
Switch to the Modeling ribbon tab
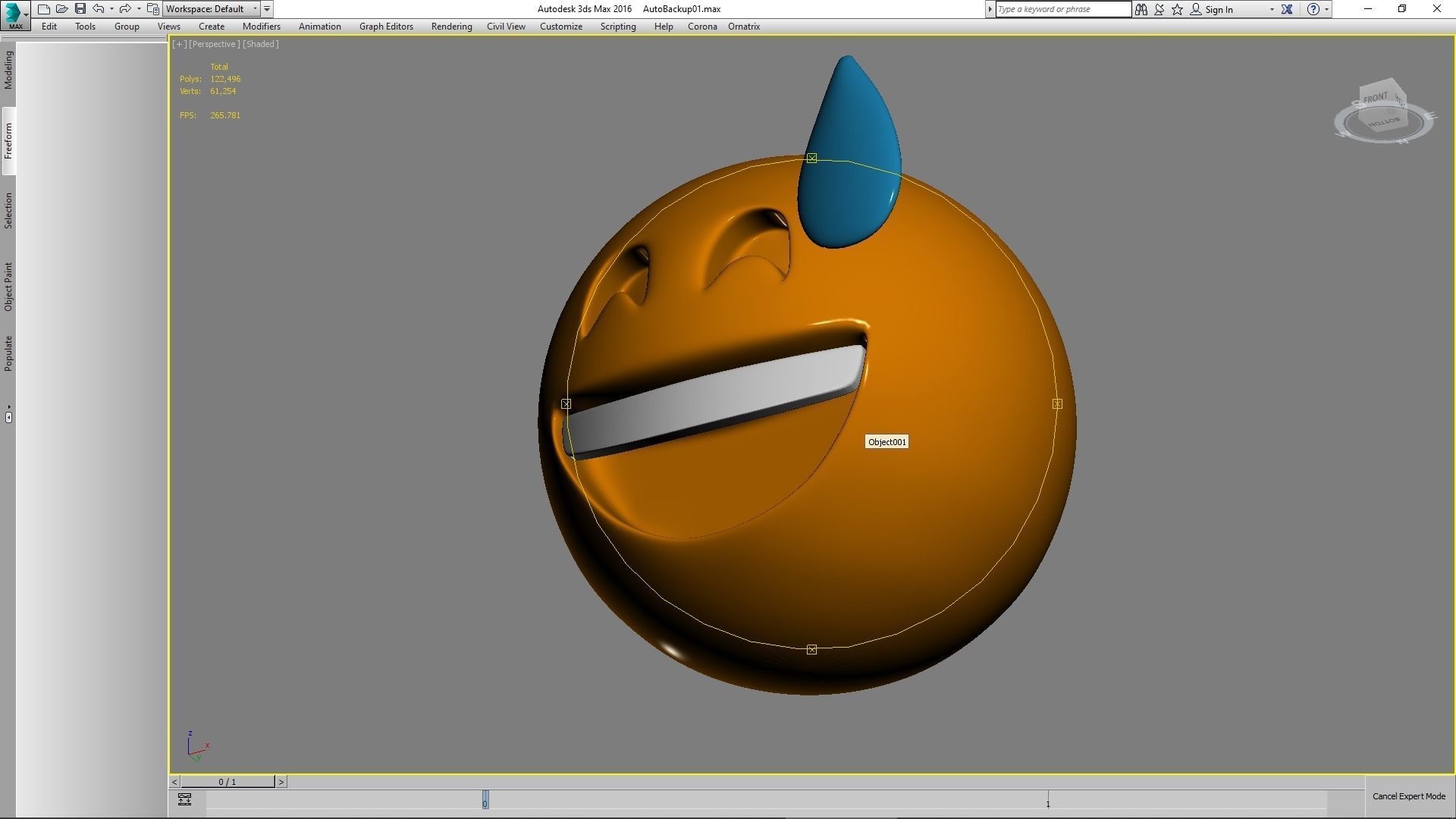8,70
